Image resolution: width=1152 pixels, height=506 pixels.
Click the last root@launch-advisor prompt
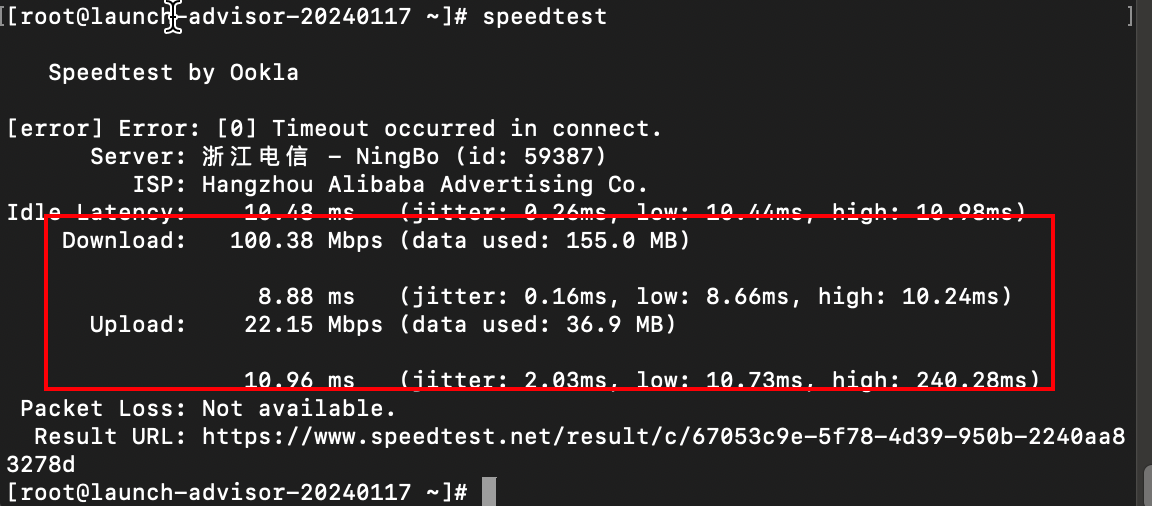(x=237, y=492)
